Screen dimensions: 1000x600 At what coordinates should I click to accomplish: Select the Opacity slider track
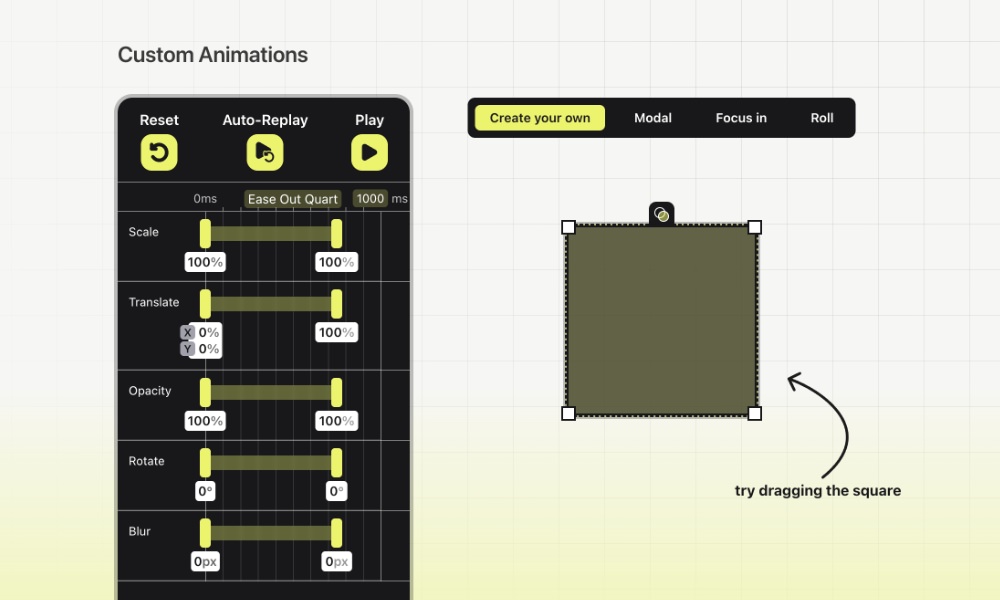270,391
